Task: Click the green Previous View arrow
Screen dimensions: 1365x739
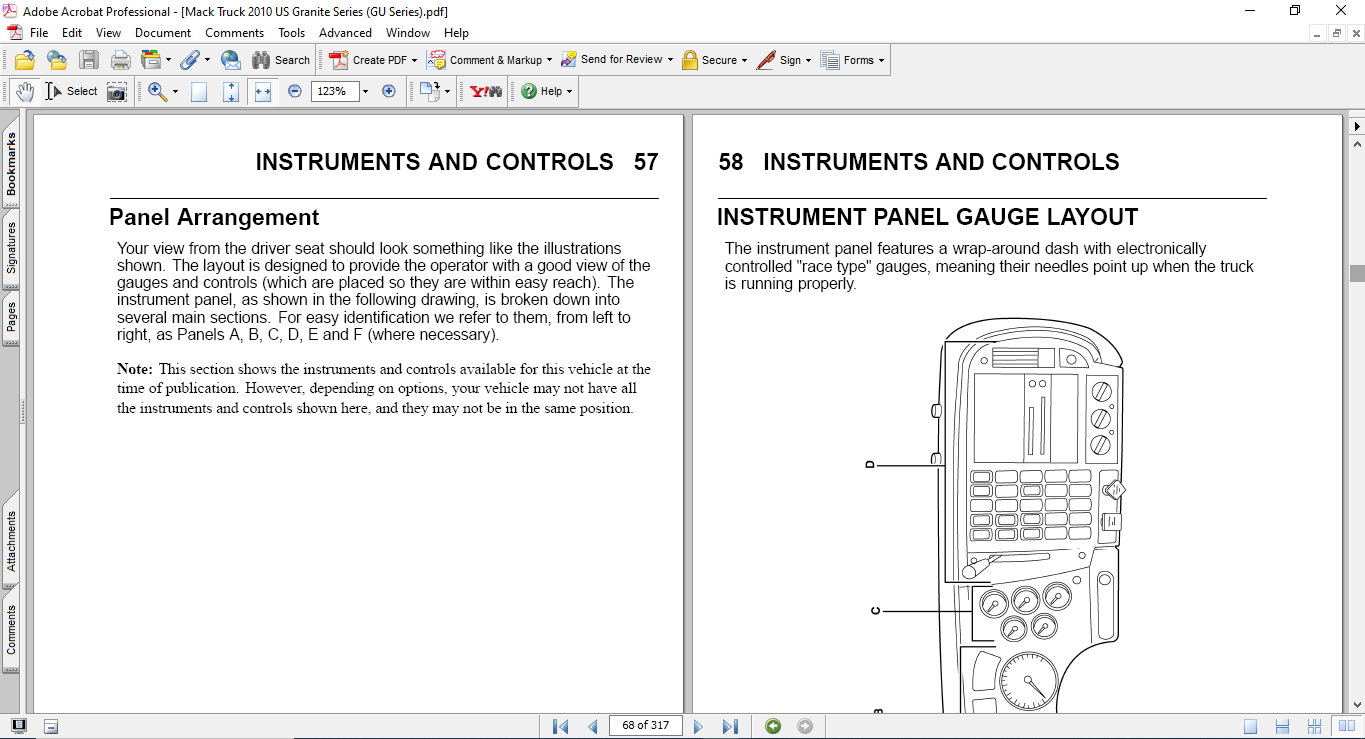Action: [x=773, y=726]
